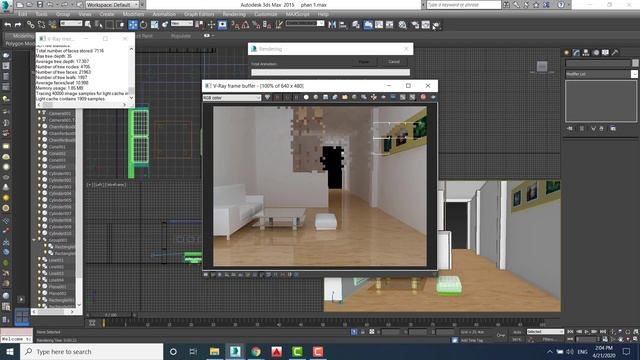This screenshot has width=640, height=360.
Task: Click the ViewCube in the top-right viewport
Action: pos(542,67)
